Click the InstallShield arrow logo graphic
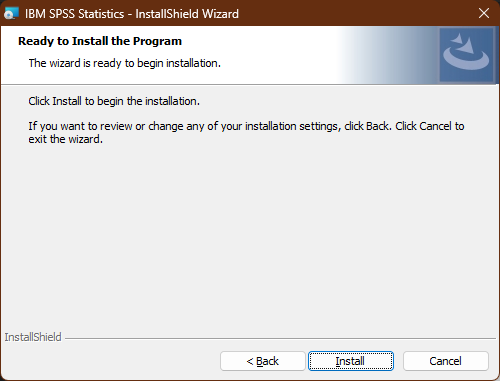500x381 pixels. pyautogui.click(x=466, y=55)
